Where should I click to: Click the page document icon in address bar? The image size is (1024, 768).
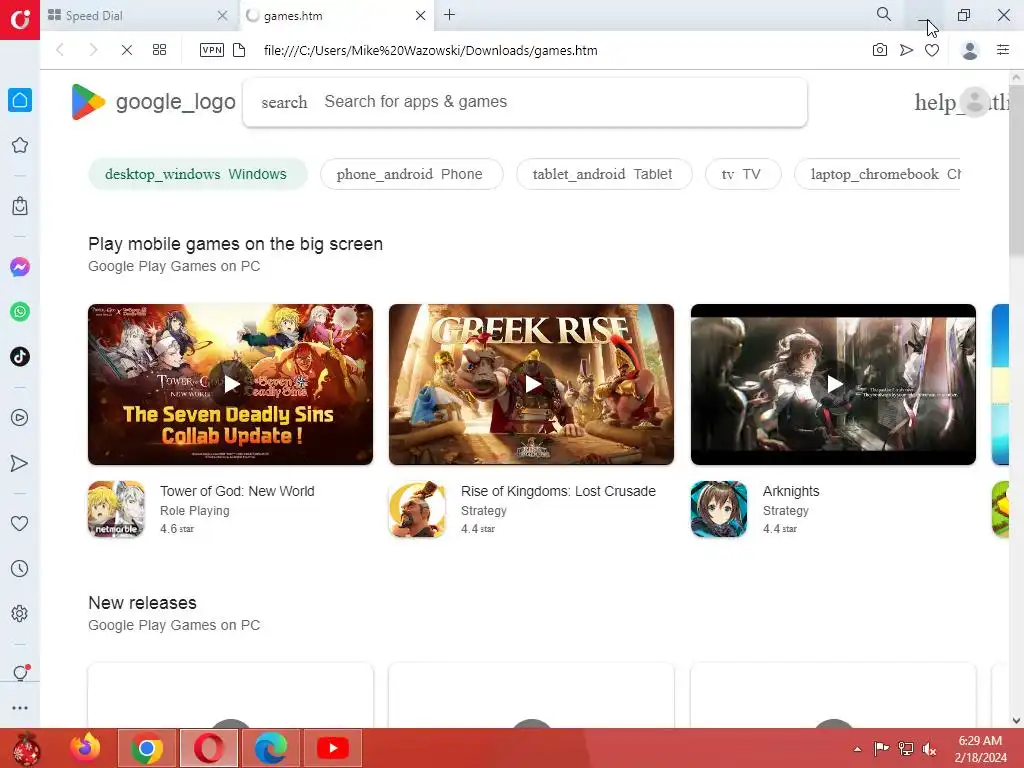(x=239, y=50)
